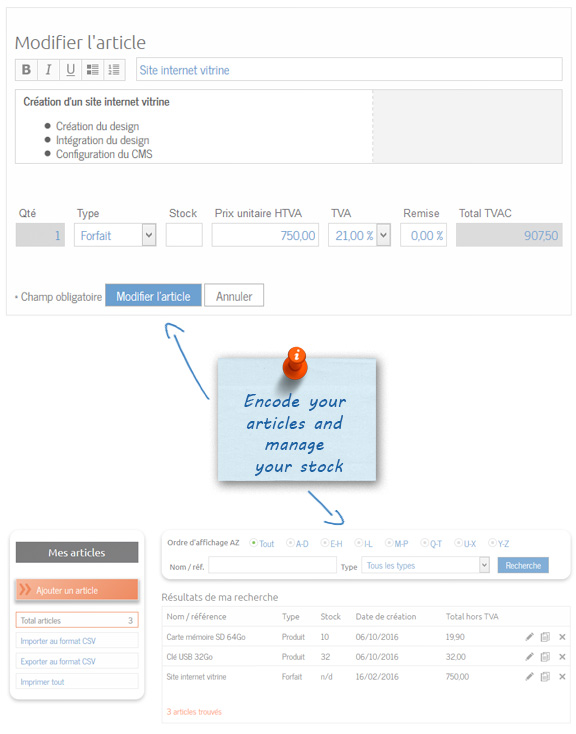Image resolution: width=576 pixels, height=734 pixels.
Task: Select the Q-T display order filter
Action: pyautogui.click(x=425, y=543)
